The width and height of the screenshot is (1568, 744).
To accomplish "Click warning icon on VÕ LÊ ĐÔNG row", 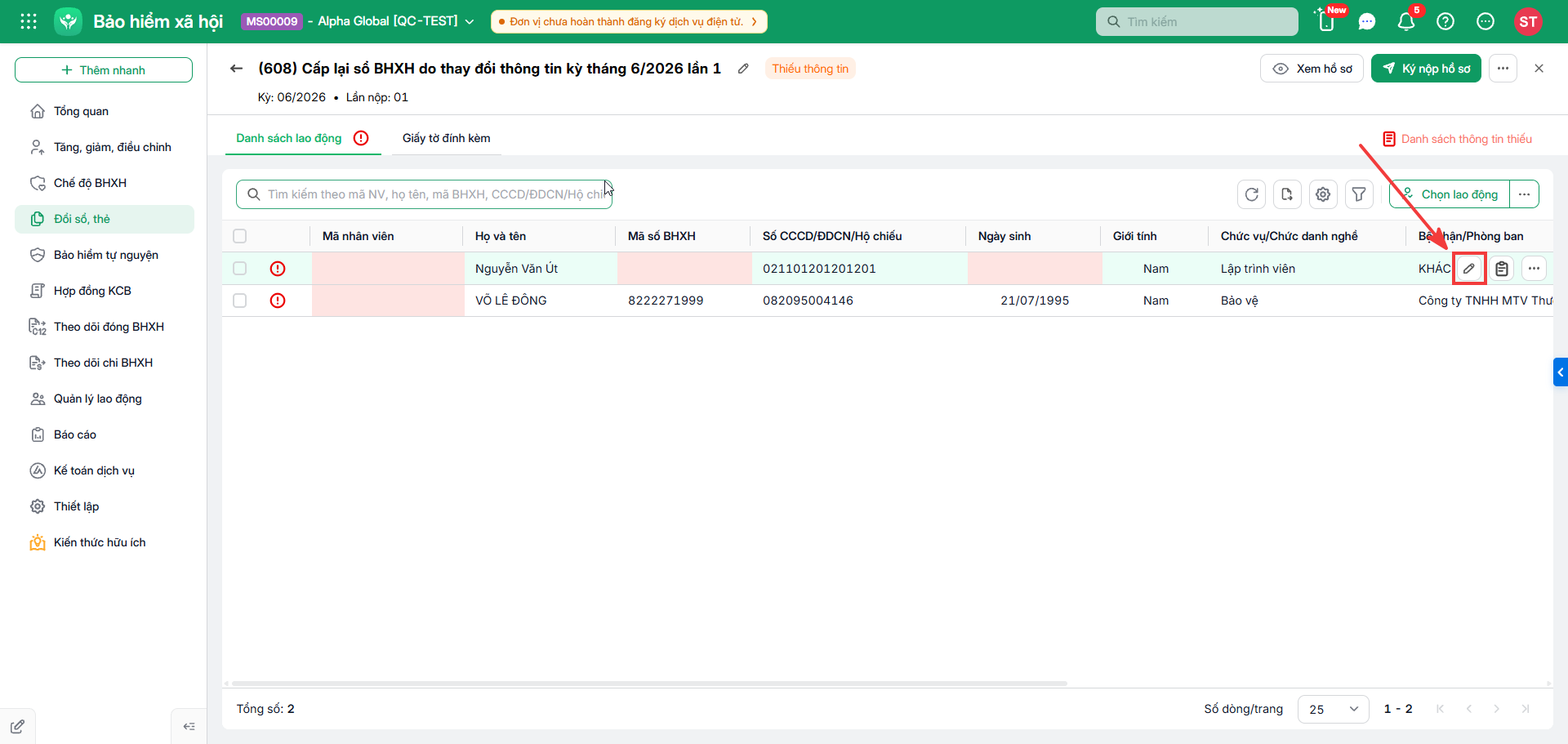I will (x=278, y=301).
